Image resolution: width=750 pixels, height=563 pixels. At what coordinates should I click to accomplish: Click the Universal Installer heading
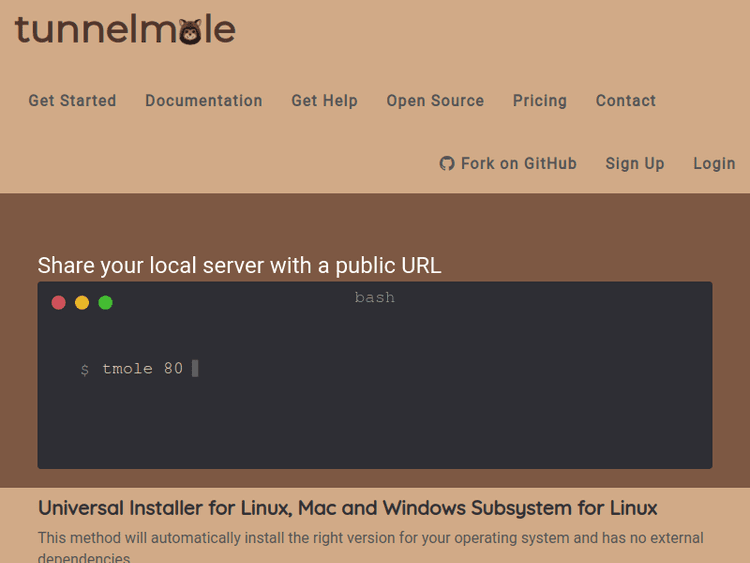(348, 507)
